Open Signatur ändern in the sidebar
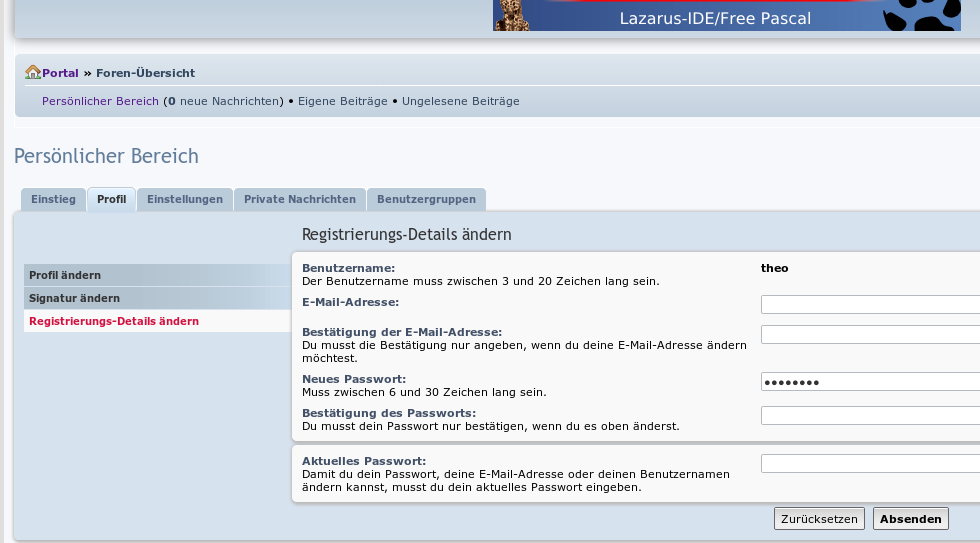This screenshot has height=543, width=980. click(x=74, y=298)
